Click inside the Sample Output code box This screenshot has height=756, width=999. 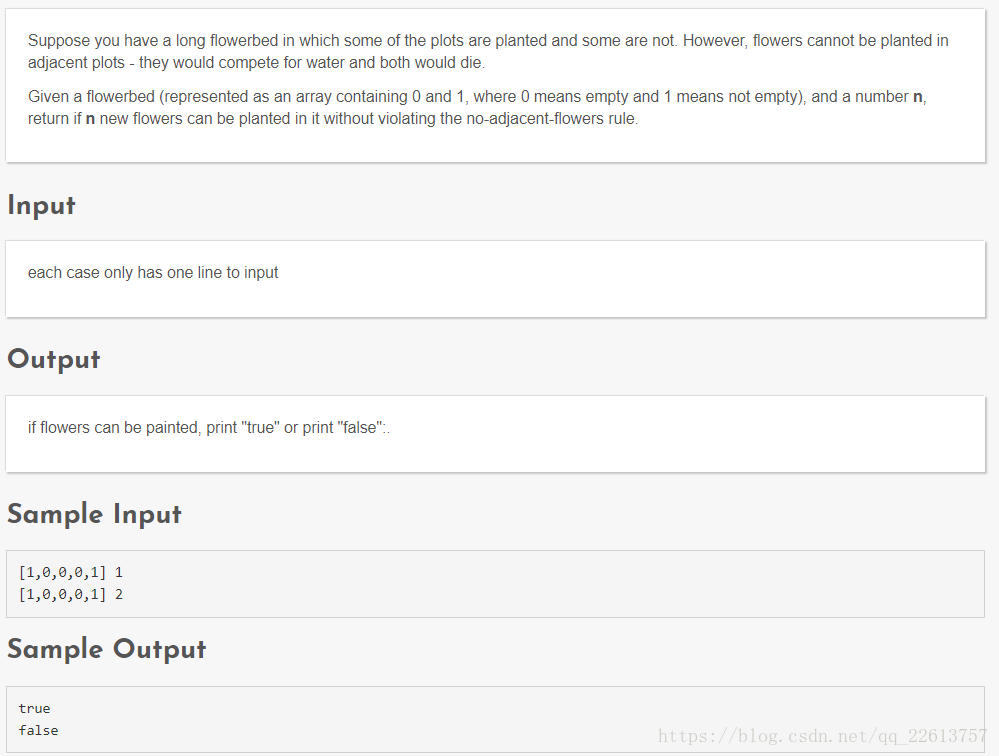tap(496, 720)
